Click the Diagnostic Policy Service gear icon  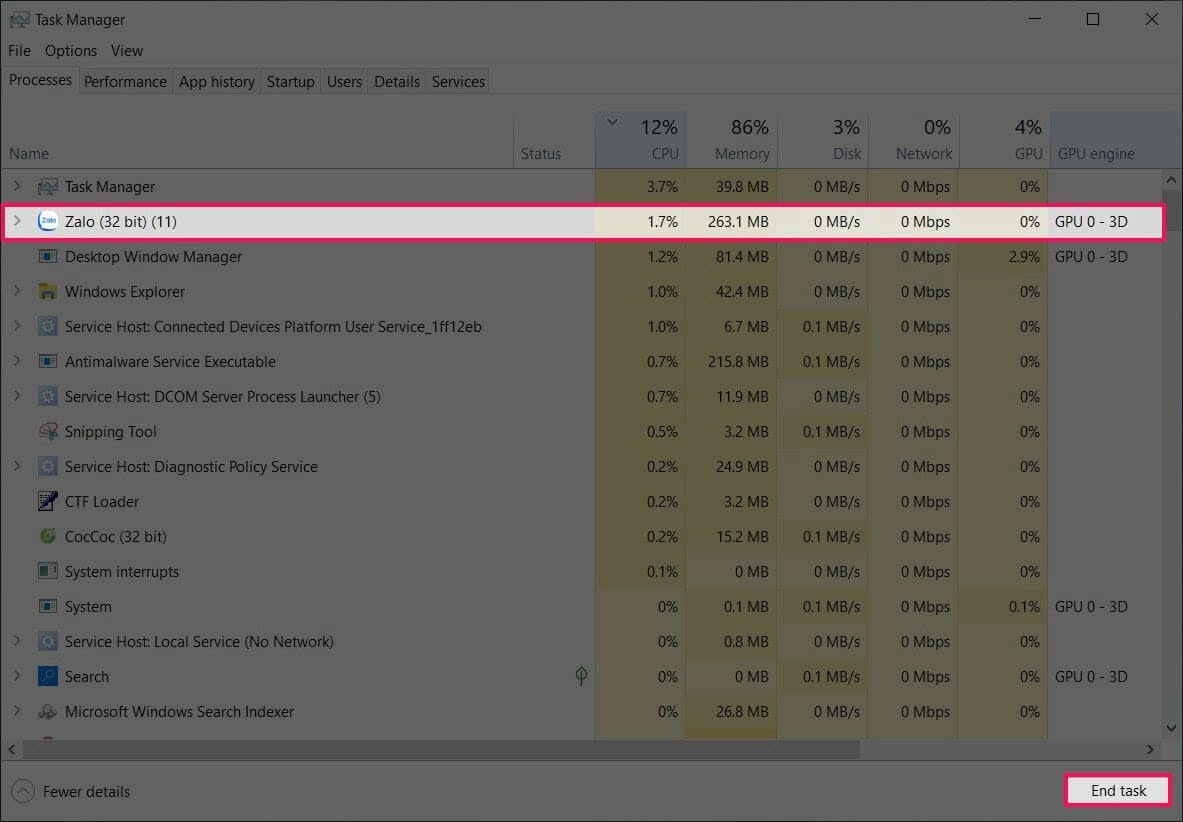[48, 467]
